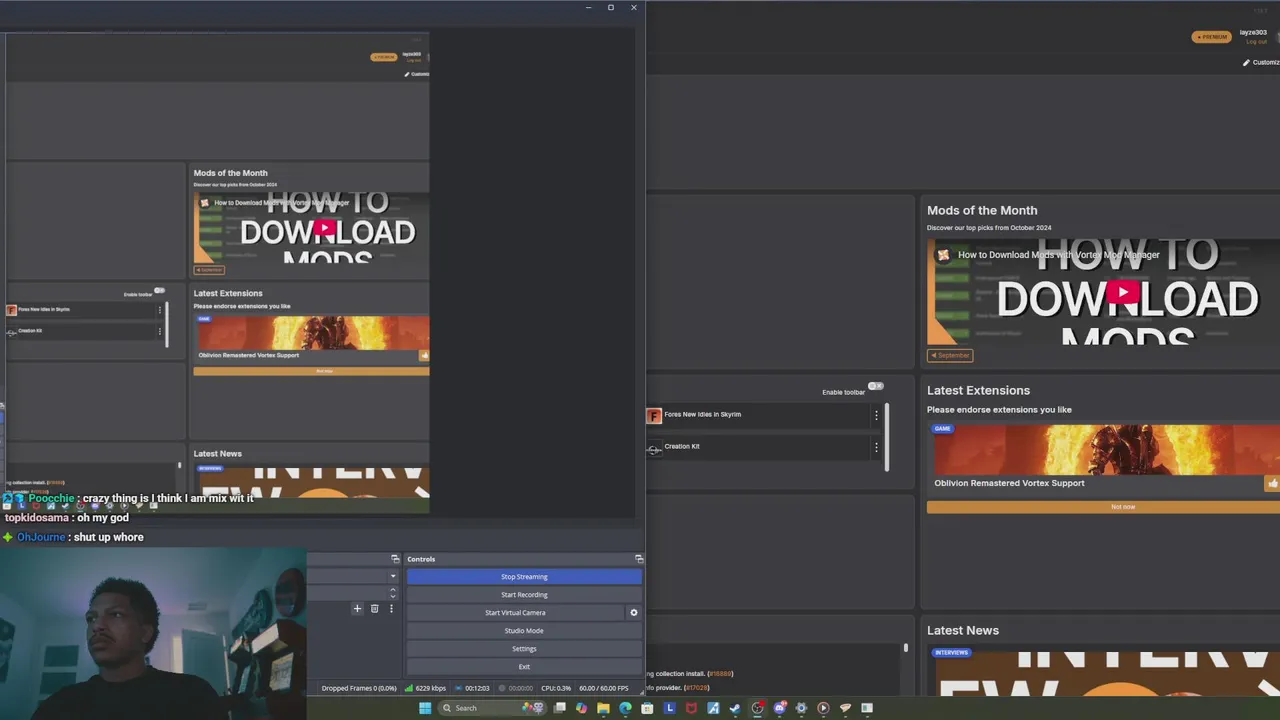
Task: Open issue link #17028
Action: pos(696,687)
